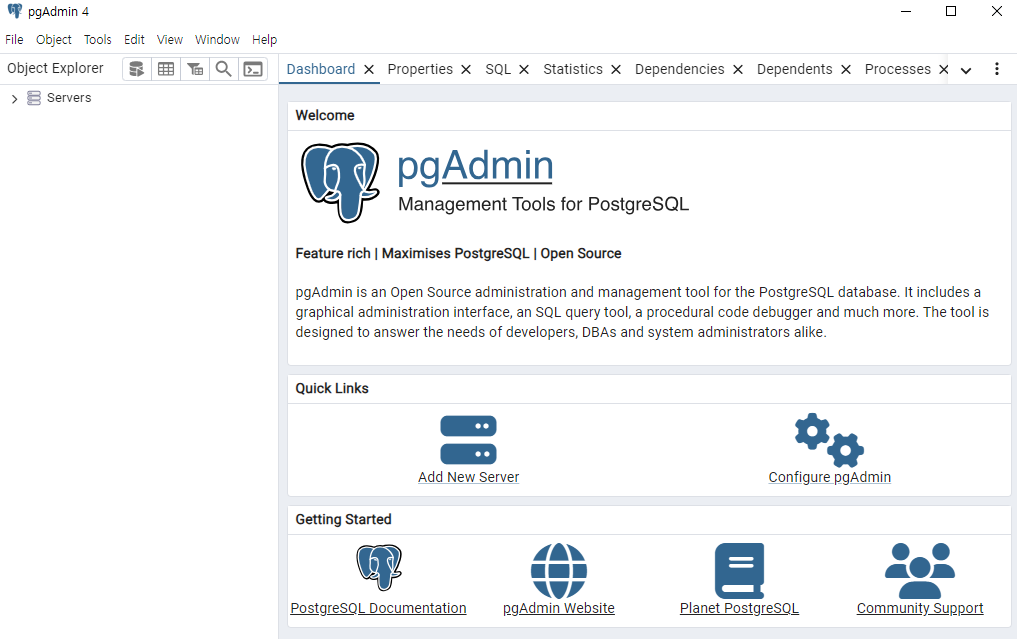
Task: Open the View menu
Action: pyautogui.click(x=170, y=40)
